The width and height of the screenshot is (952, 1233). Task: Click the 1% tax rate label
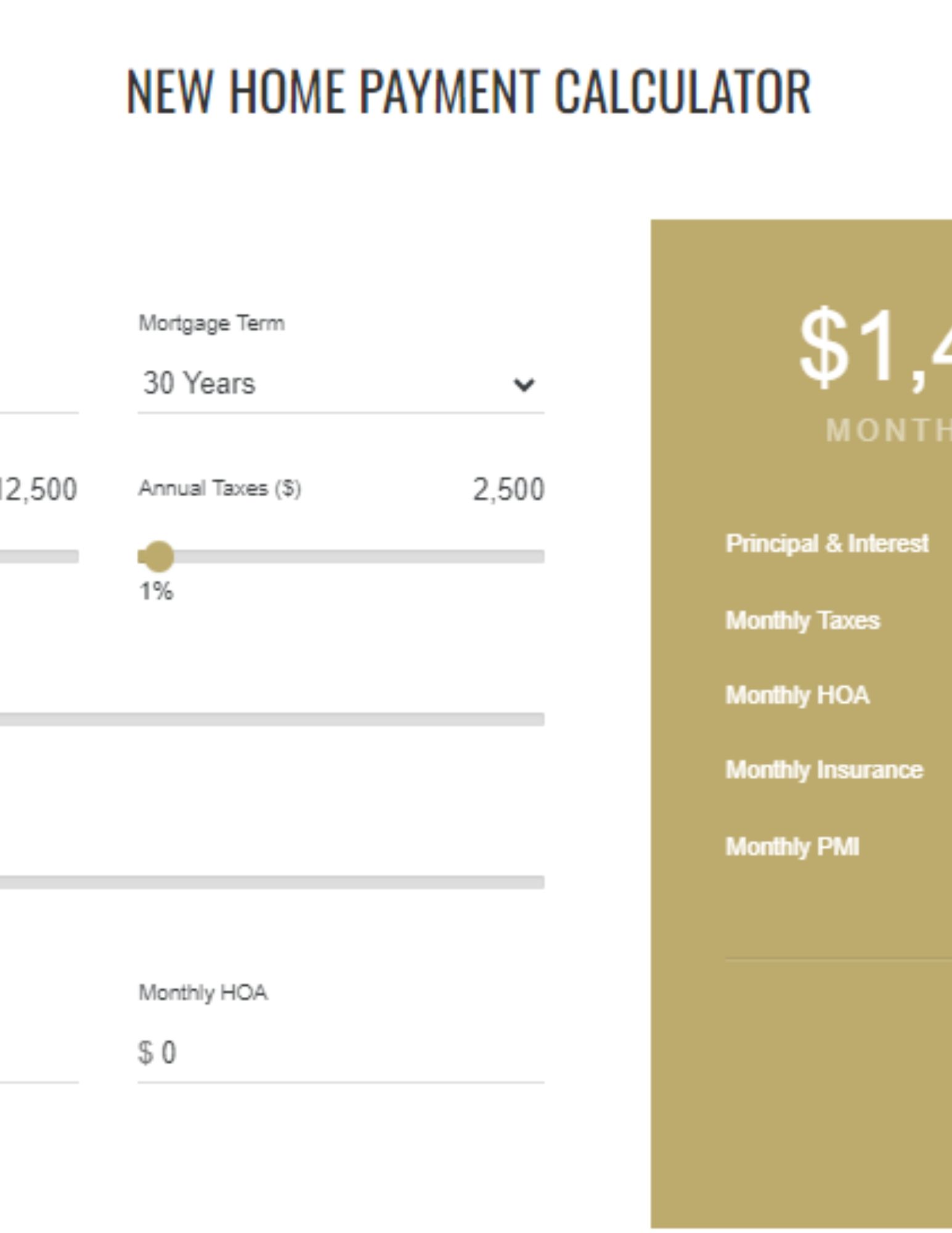[156, 591]
